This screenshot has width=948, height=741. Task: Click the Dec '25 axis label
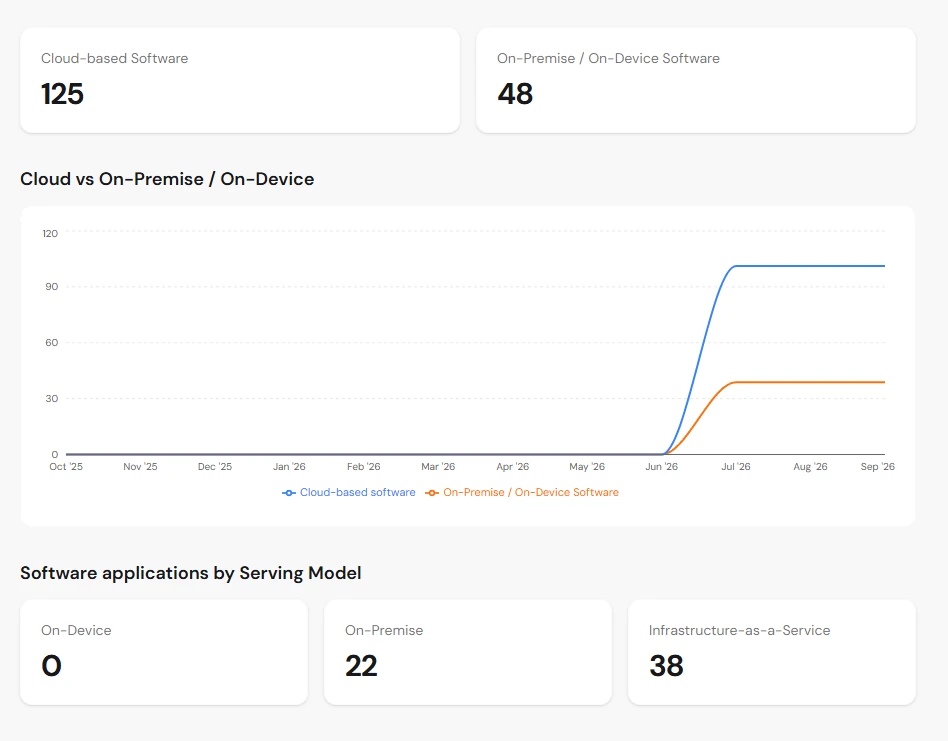click(215, 467)
